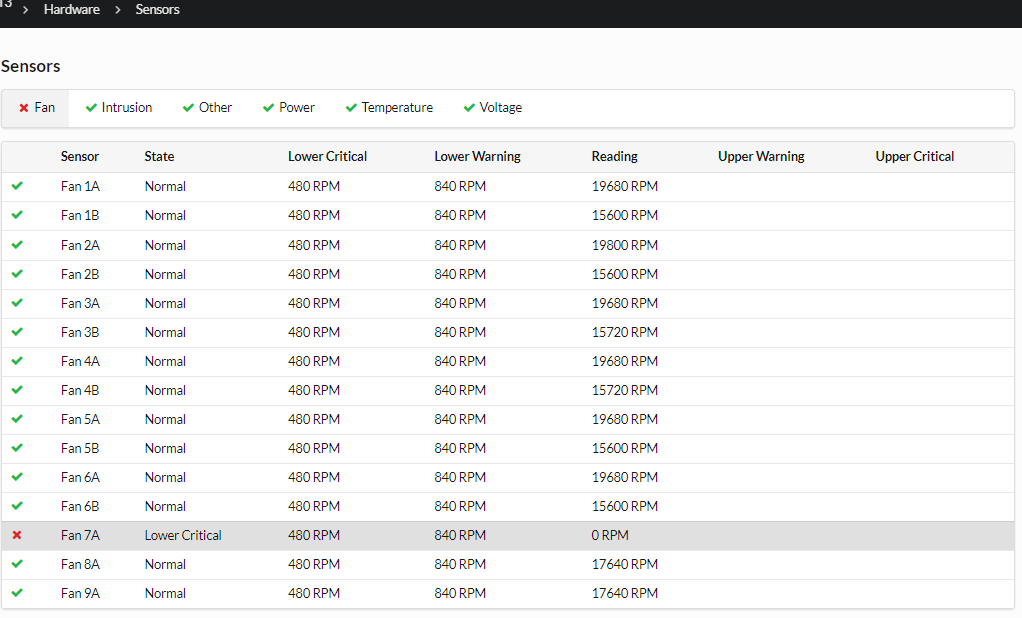Click the green check icon beside Fan 4B
Screen dimensions: 1022x618
pos(17,390)
